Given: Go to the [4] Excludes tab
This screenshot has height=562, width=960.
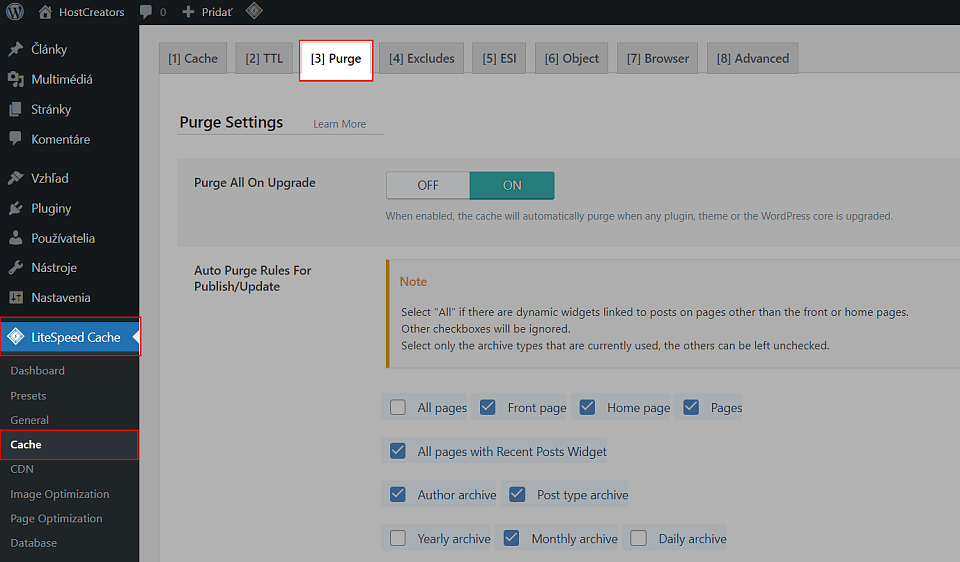Looking at the screenshot, I should click(x=421, y=58).
